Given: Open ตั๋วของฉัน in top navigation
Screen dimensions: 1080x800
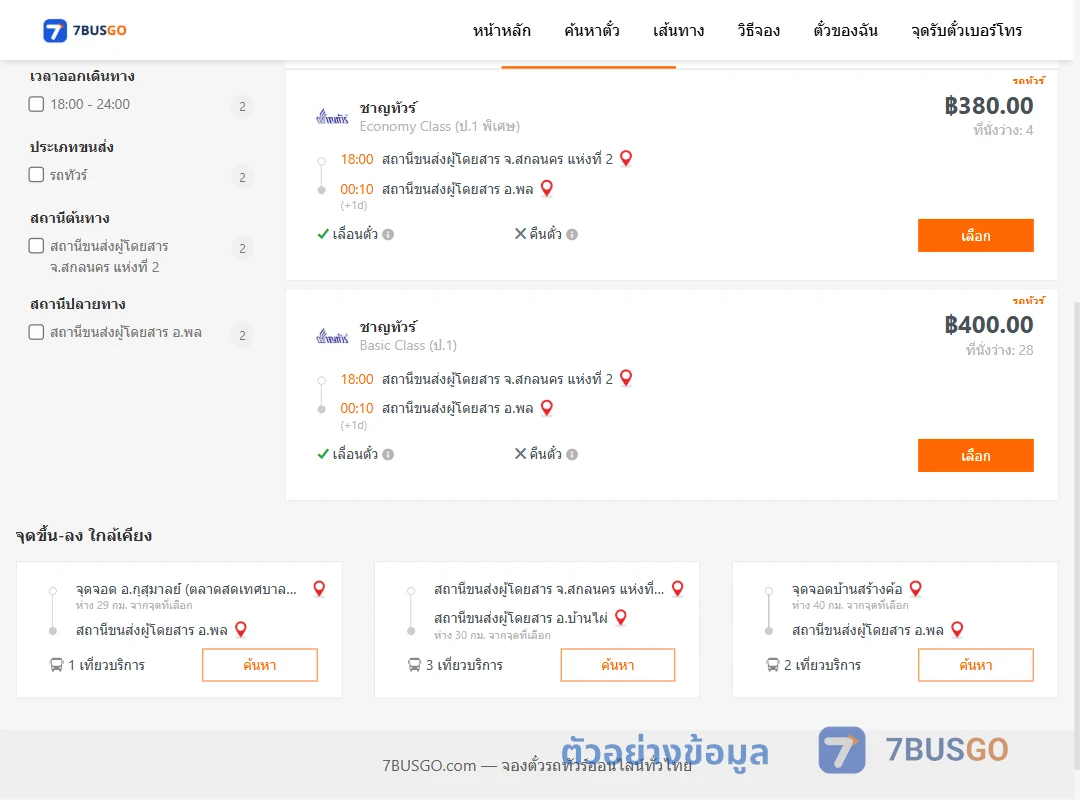Looking at the screenshot, I should click(x=845, y=30).
